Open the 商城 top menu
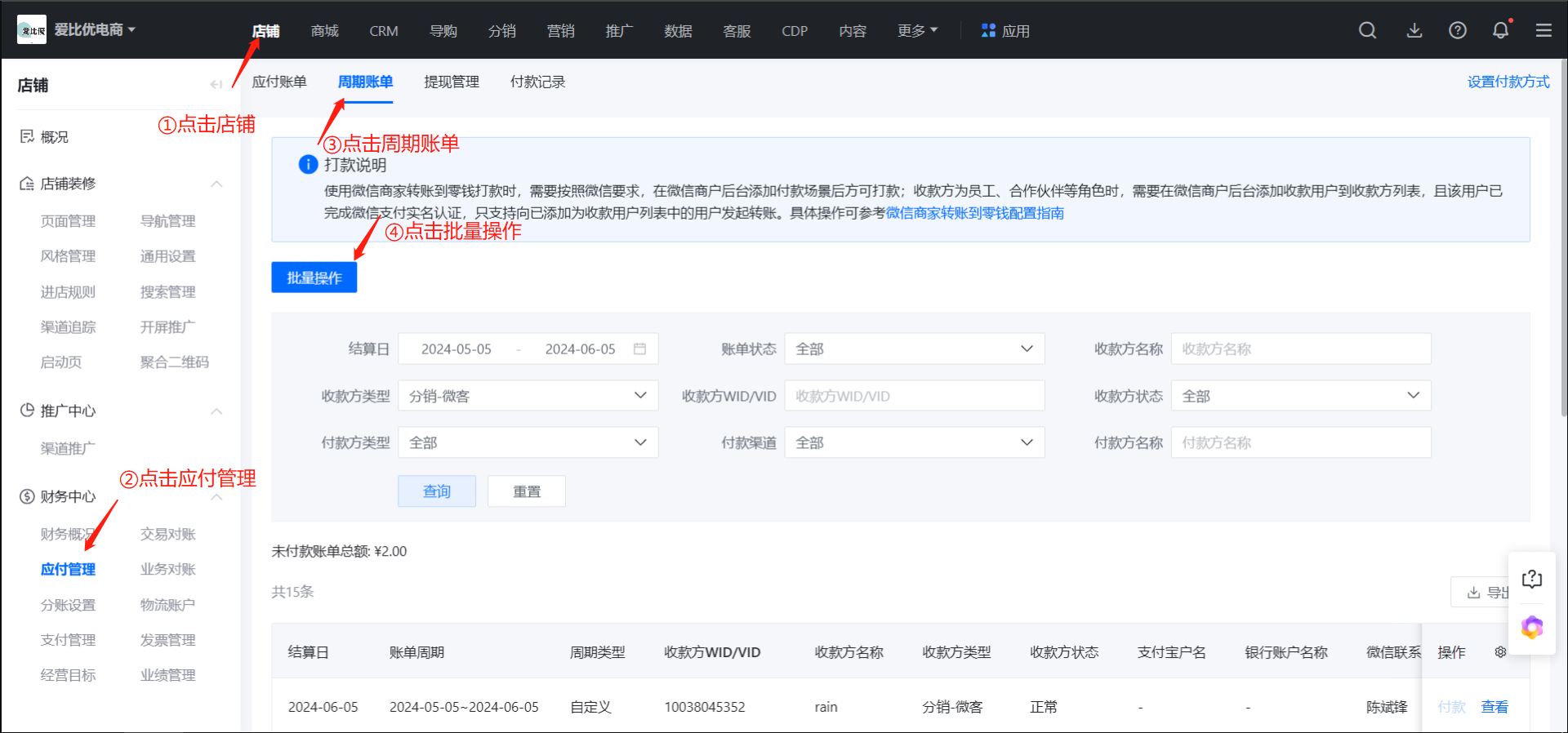The height and width of the screenshot is (733, 1568). (325, 31)
